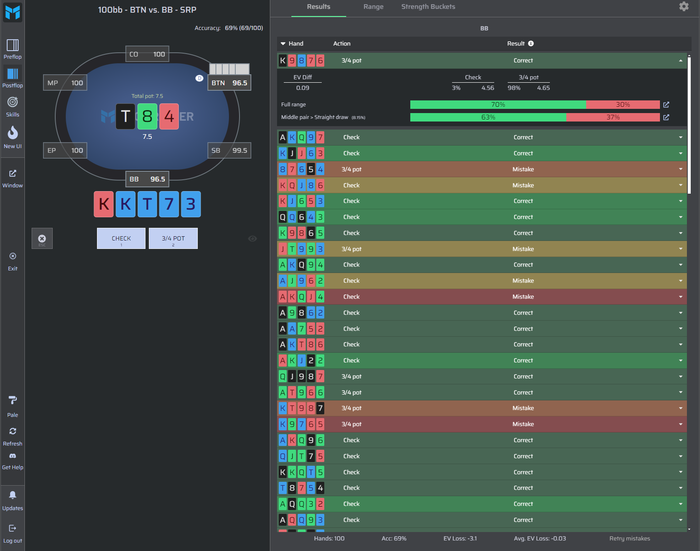700x551 pixels.
Task: Click the Accuracy 69% label above table
Action: click(x=229, y=28)
